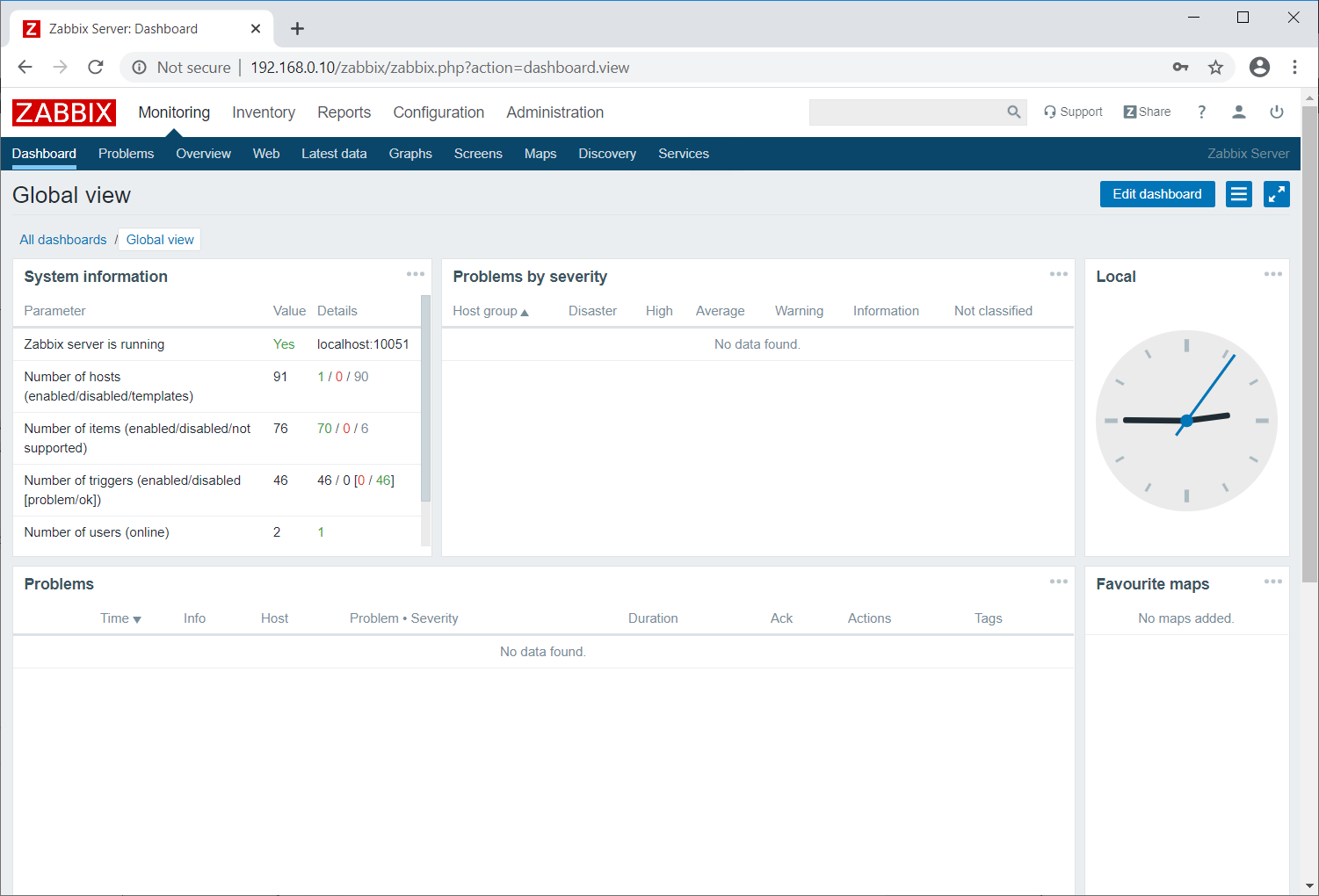
Task: Select the Dashboard submenu tab
Action: coord(44,154)
